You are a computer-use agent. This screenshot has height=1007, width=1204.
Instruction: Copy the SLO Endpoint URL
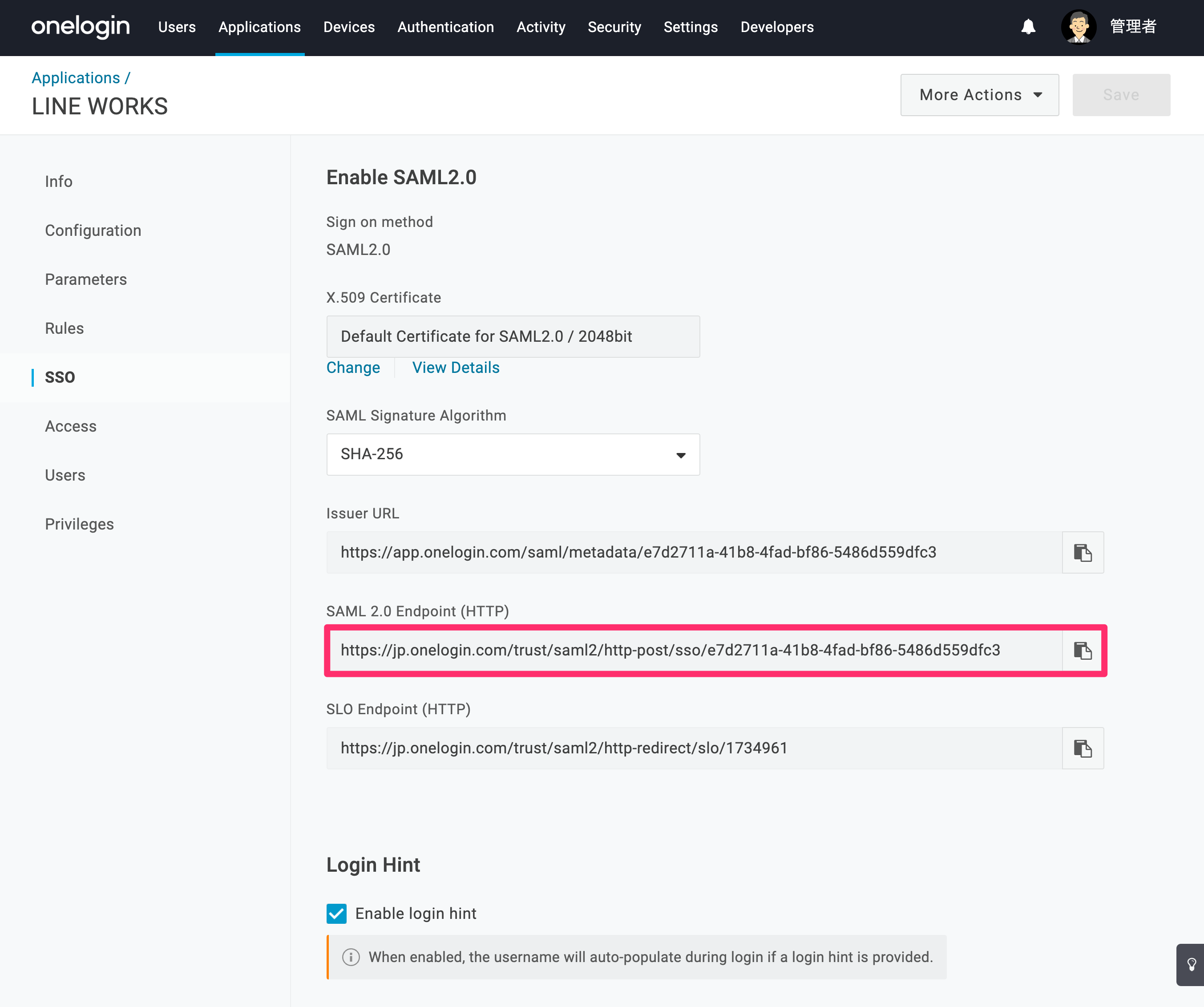(x=1083, y=748)
